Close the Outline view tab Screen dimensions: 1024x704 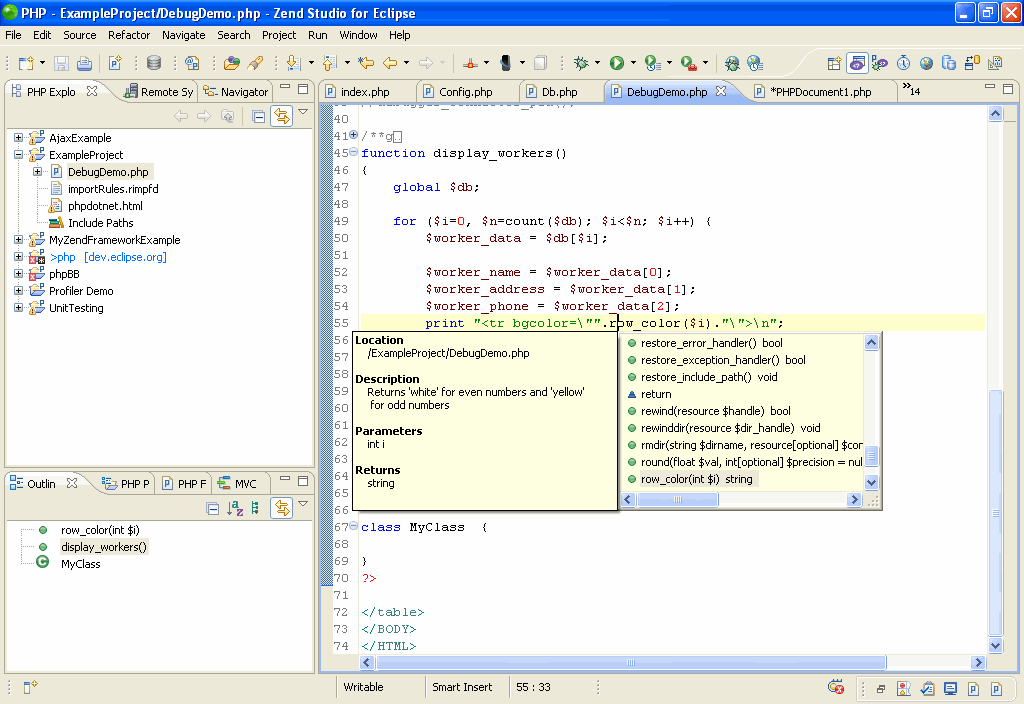coord(72,483)
